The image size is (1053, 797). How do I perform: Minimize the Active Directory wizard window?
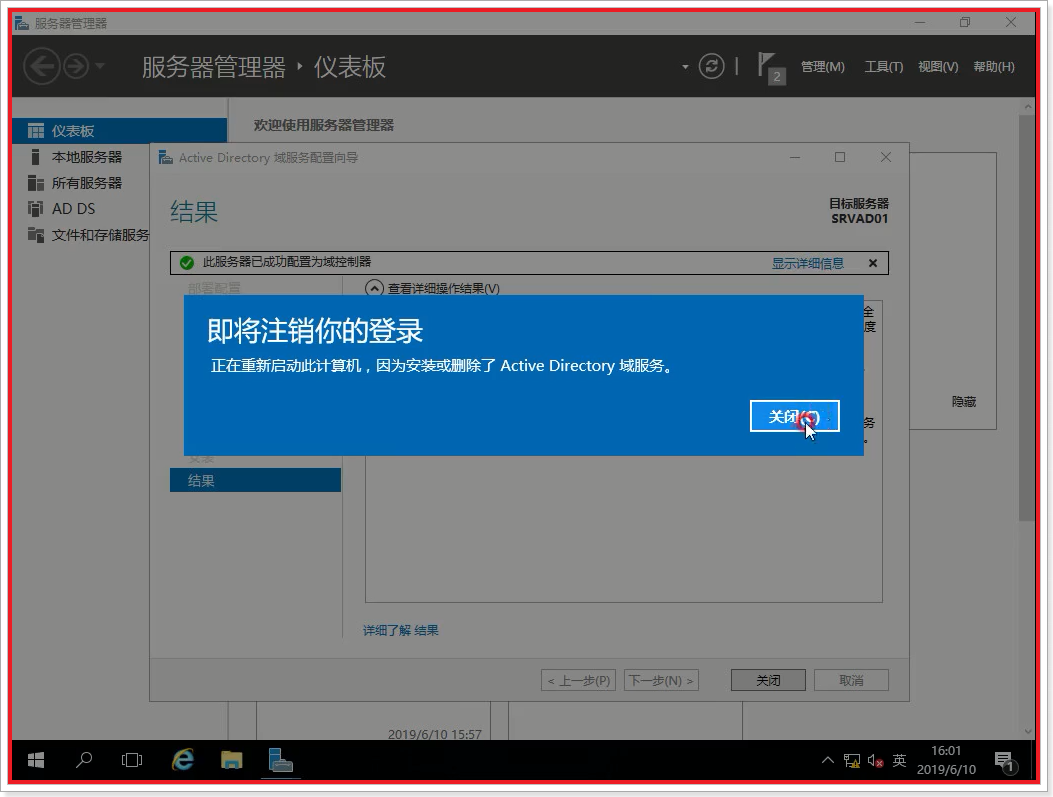795,157
